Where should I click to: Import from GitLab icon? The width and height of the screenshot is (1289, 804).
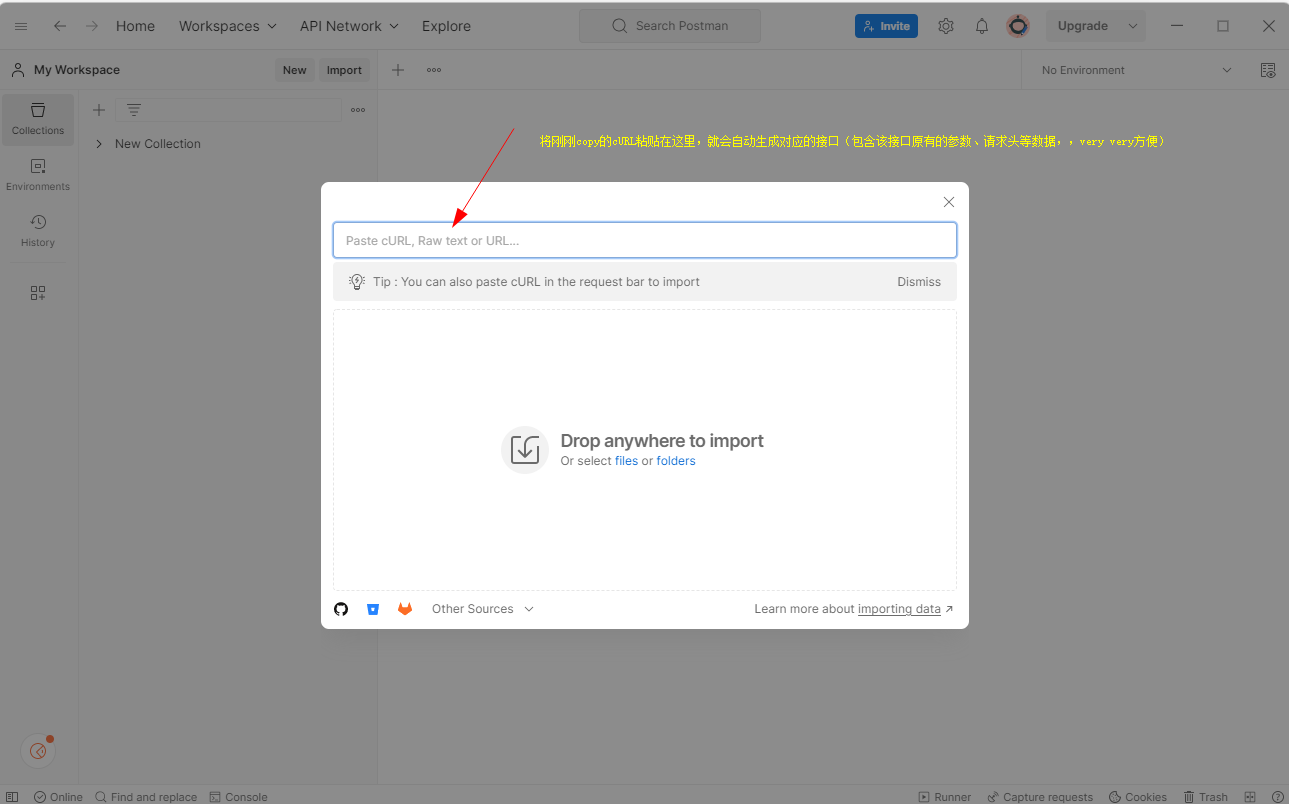[405, 609]
